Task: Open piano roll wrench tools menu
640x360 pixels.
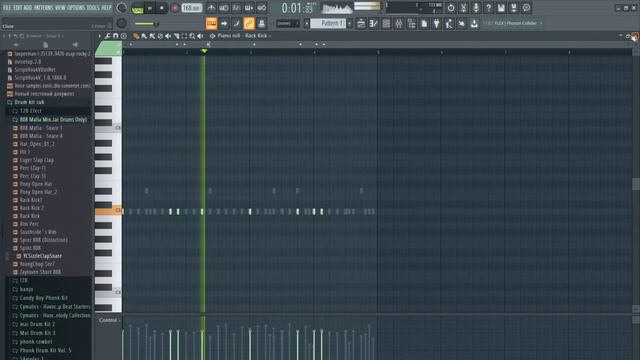Action: click(107, 36)
